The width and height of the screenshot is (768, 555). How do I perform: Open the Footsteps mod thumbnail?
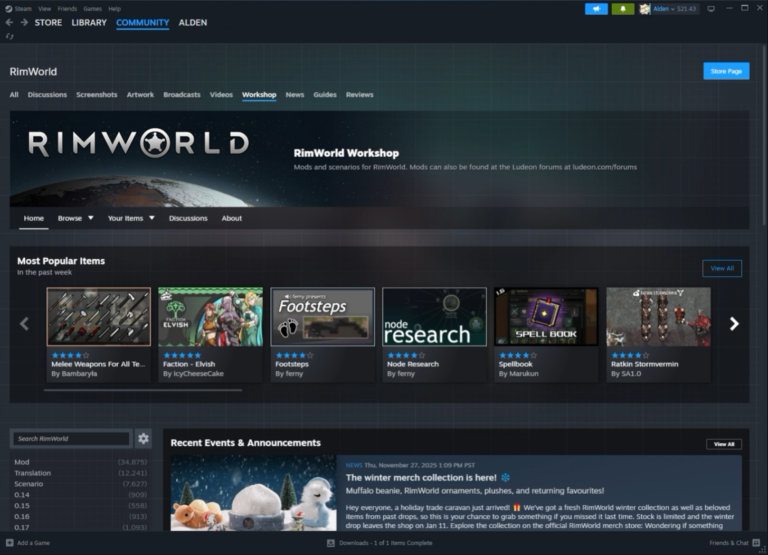pos(323,316)
